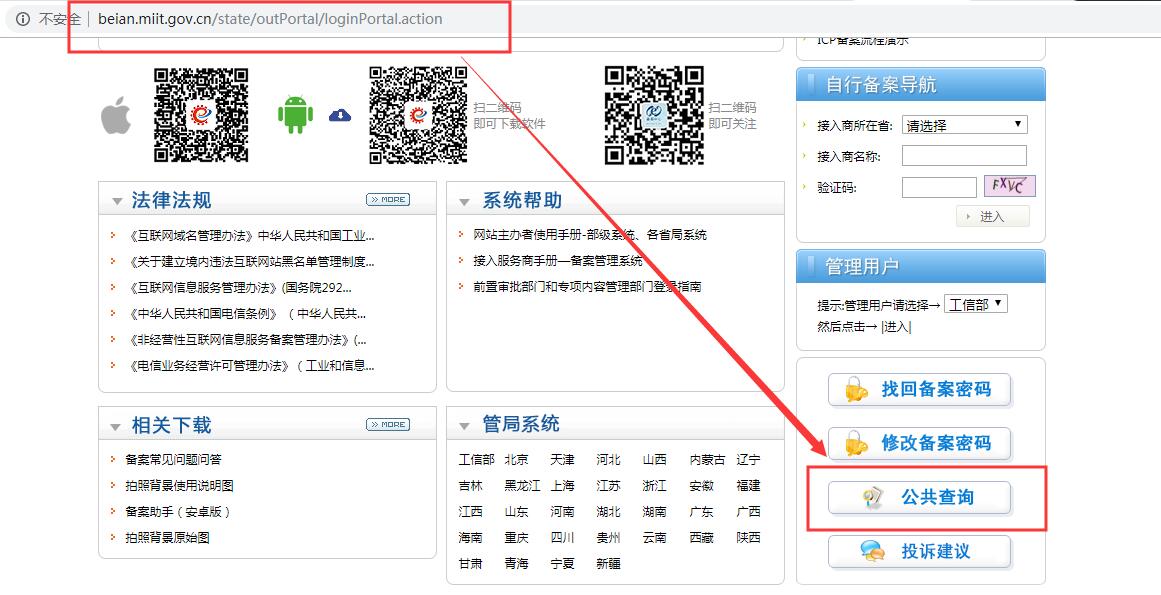Click the Android robot icon
Screen dimensions: 1161x595
[295, 113]
